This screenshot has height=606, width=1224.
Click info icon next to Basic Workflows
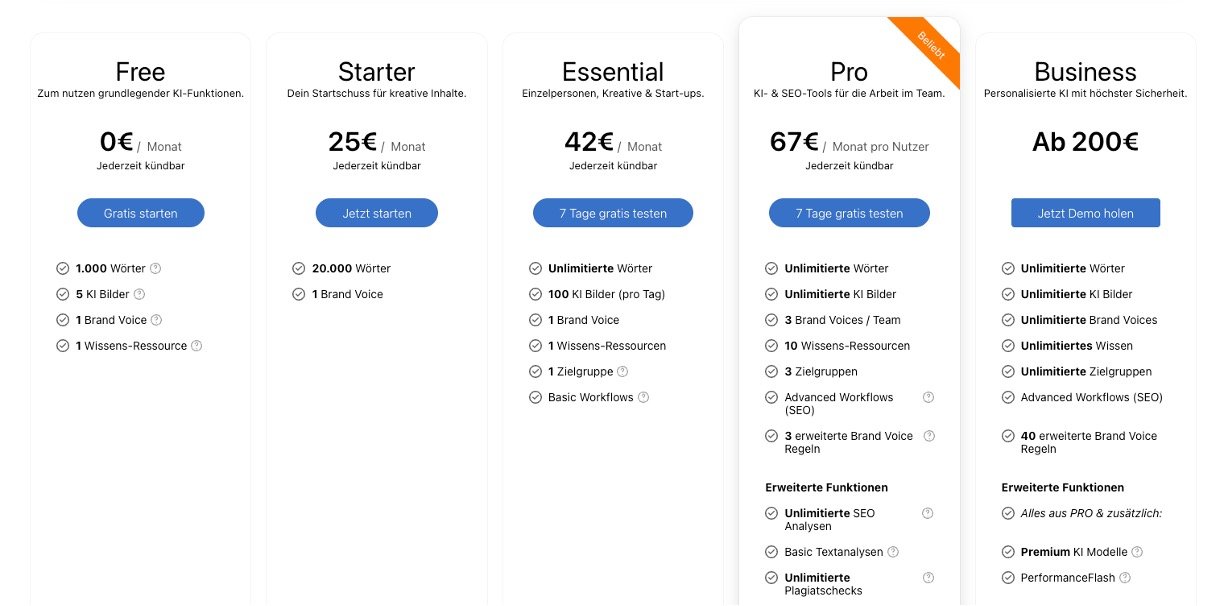coord(643,397)
